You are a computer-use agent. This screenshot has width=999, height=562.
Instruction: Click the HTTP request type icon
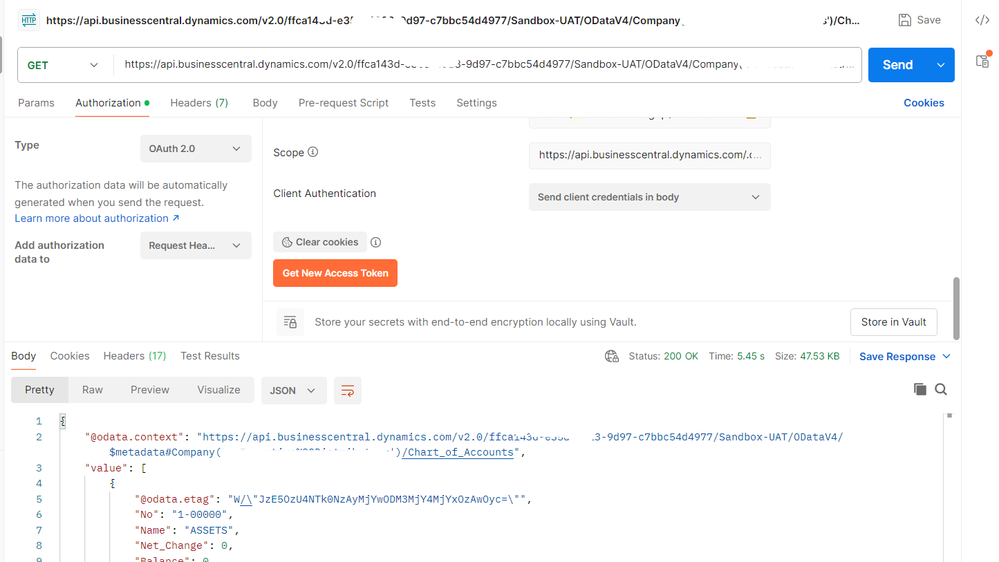(29, 20)
